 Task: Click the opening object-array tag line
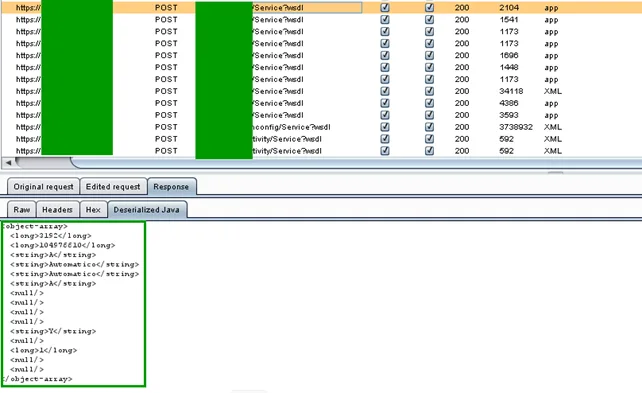(x=35, y=226)
